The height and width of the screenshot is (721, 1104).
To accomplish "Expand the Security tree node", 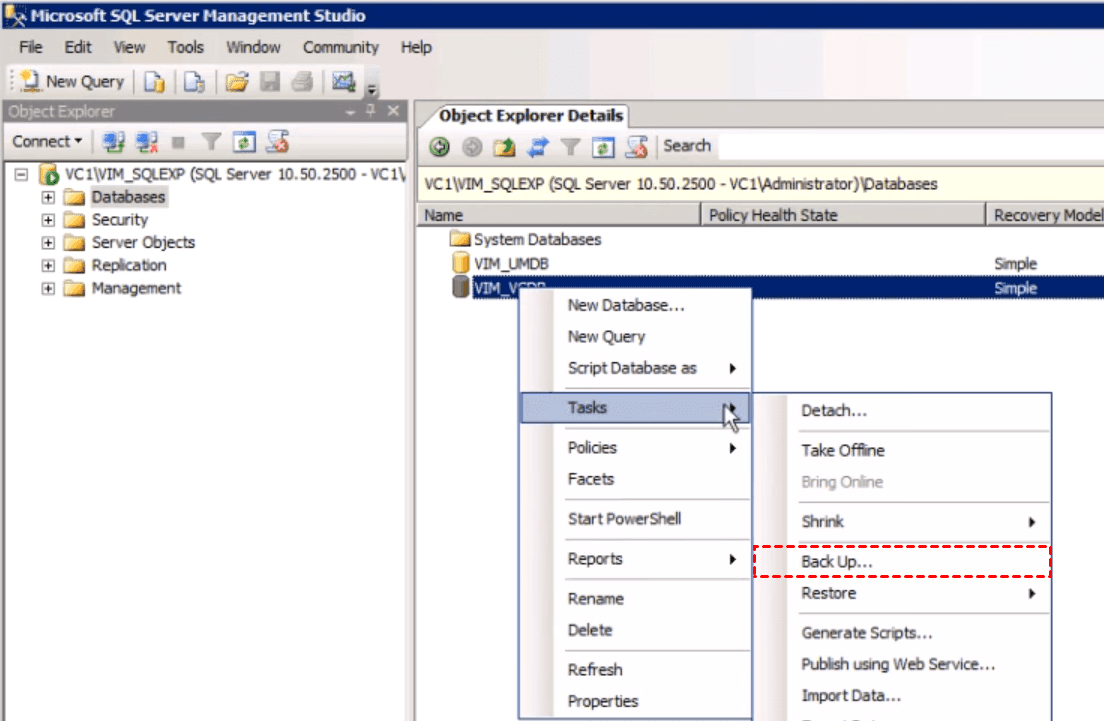I will coord(48,220).
